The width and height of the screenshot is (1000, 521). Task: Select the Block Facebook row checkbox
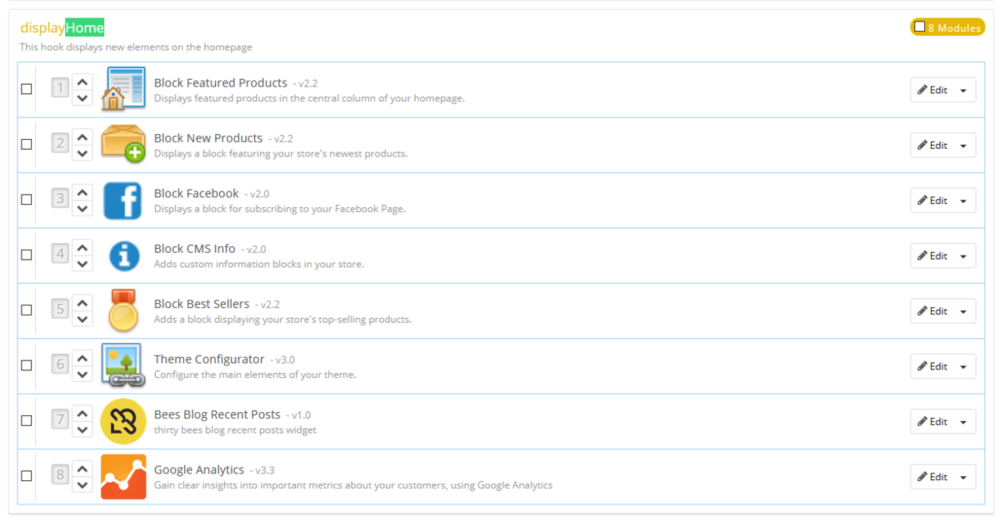tap(27, 200)
